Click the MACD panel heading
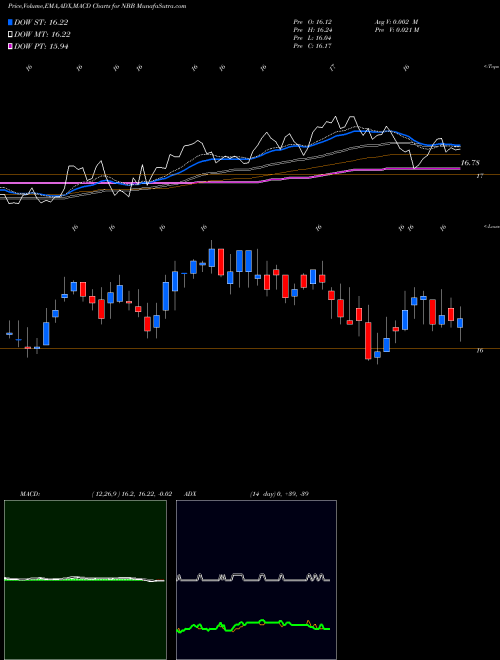The image size is (500, 660). pos(30,494)
